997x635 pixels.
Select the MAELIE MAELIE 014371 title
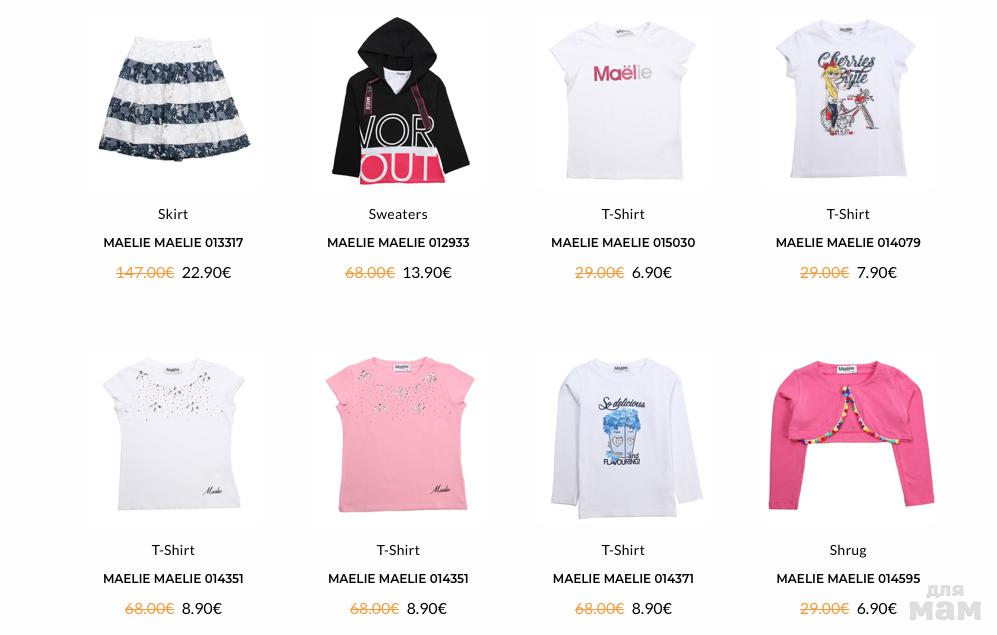(623, 579)
